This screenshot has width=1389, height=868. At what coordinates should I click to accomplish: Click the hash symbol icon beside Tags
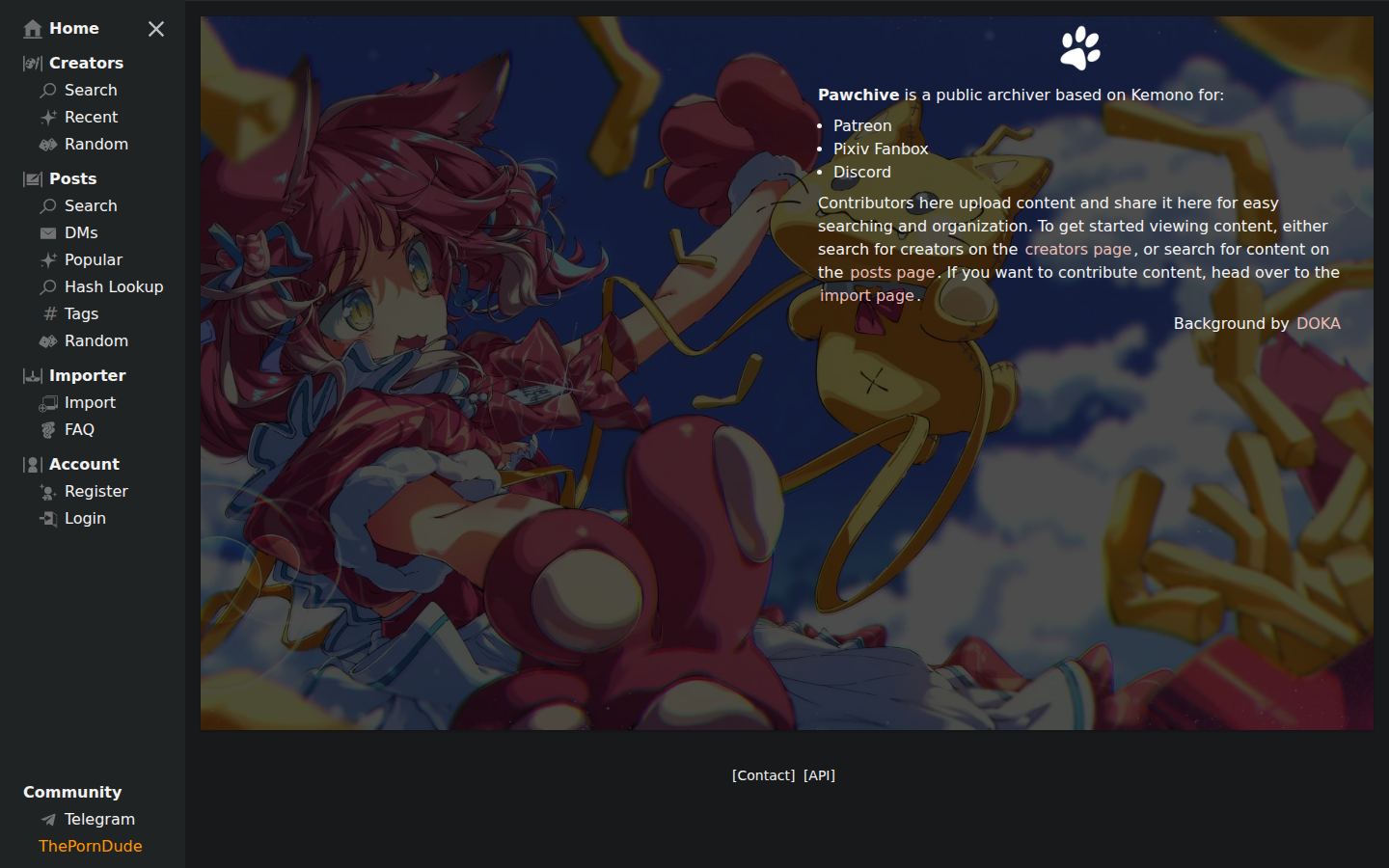[50, 314]
